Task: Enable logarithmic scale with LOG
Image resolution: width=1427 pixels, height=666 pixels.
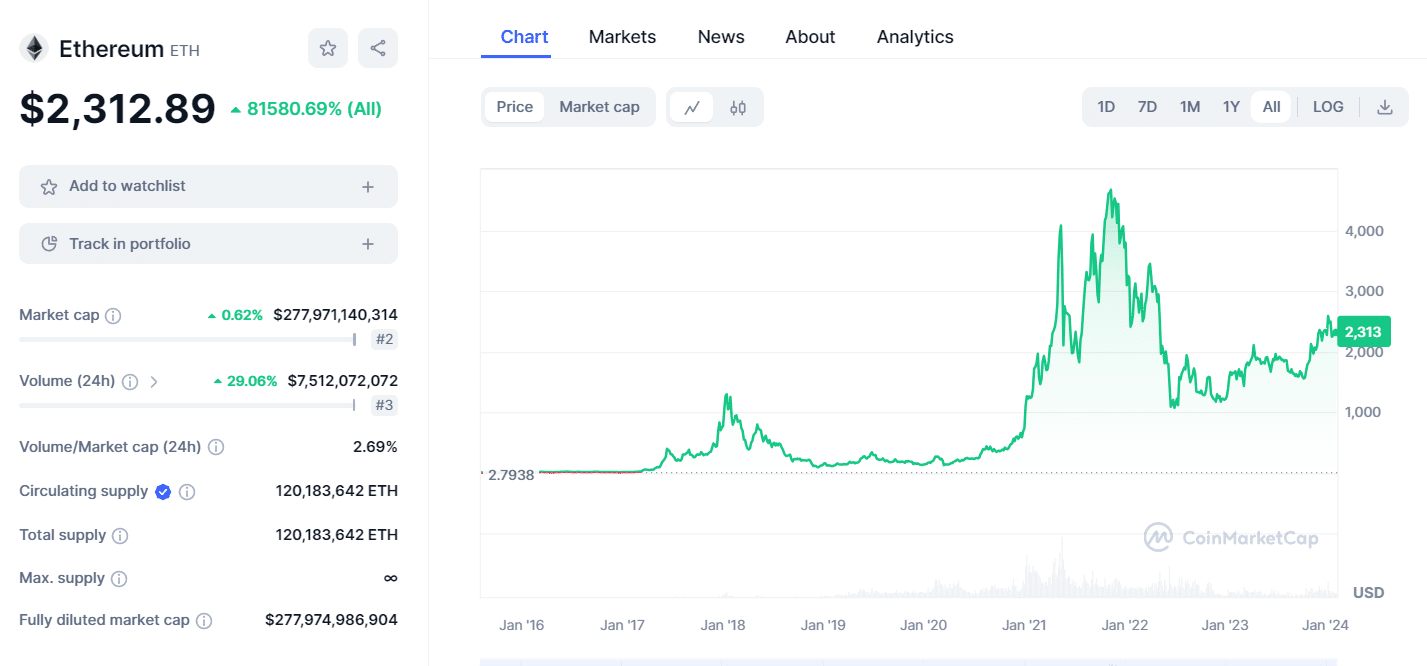Action: [x=1327, y=106]
